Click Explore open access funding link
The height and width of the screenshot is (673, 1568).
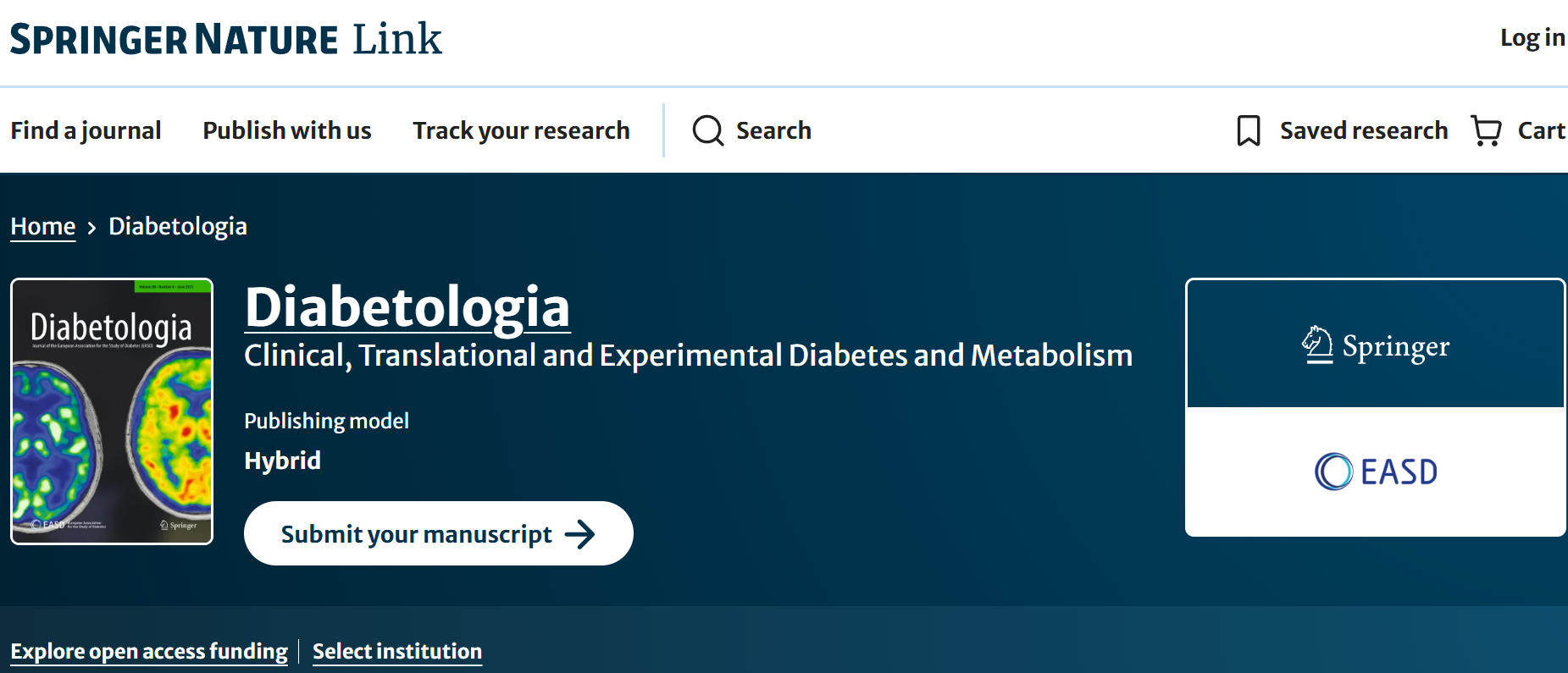pyautogui.click(x=149, y=651)
